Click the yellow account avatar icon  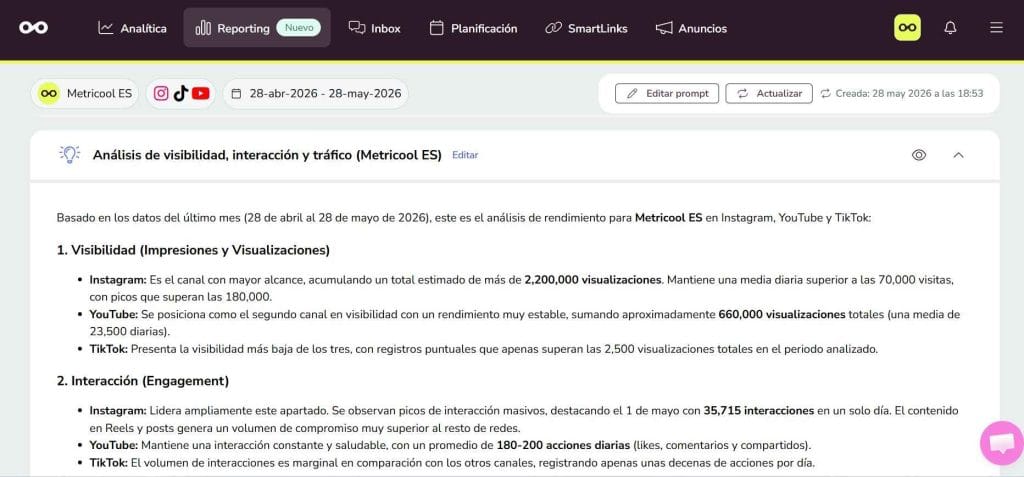coord(907,27)
